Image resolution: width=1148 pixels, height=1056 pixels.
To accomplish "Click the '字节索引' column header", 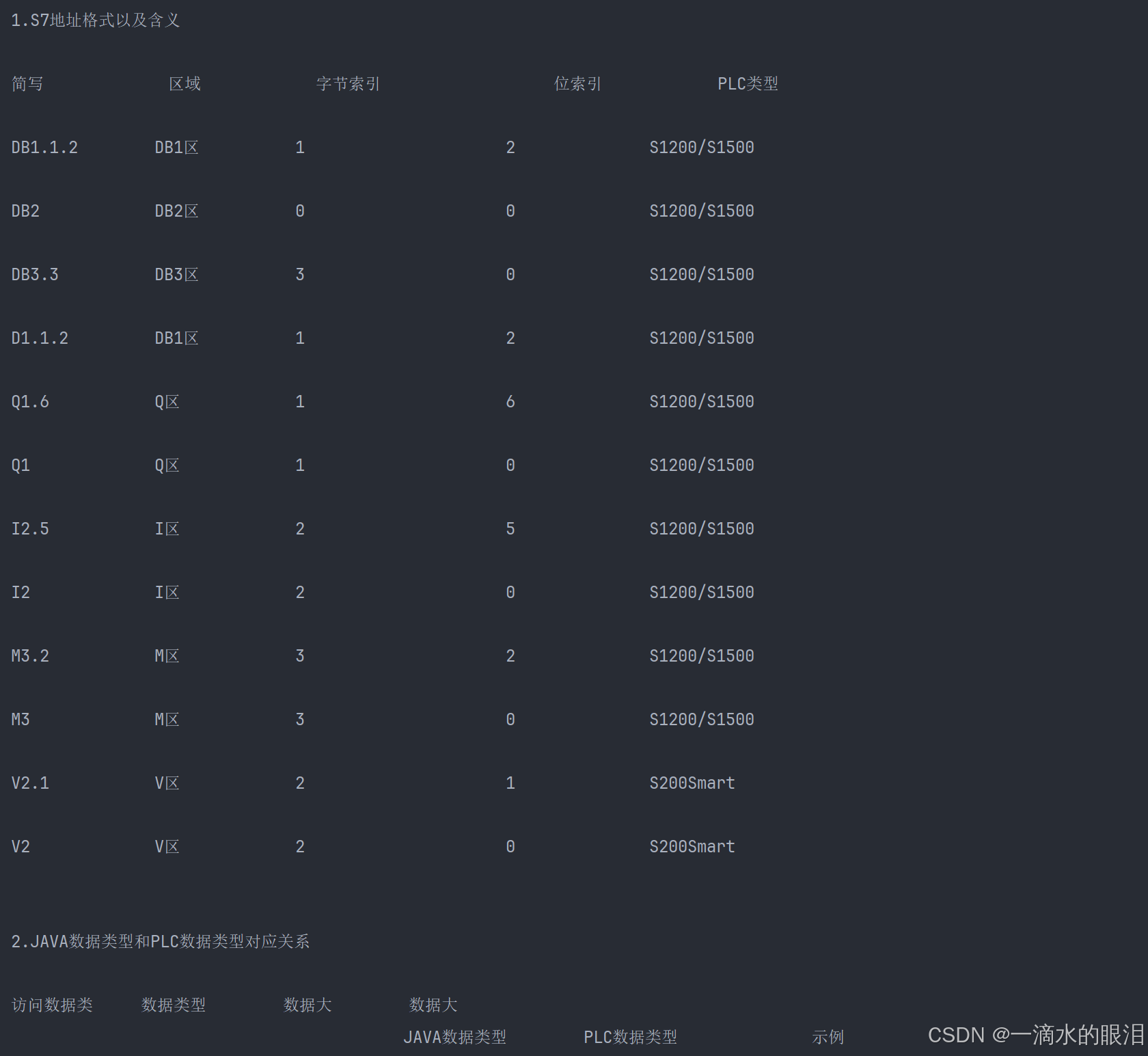I will coord(348,84).
